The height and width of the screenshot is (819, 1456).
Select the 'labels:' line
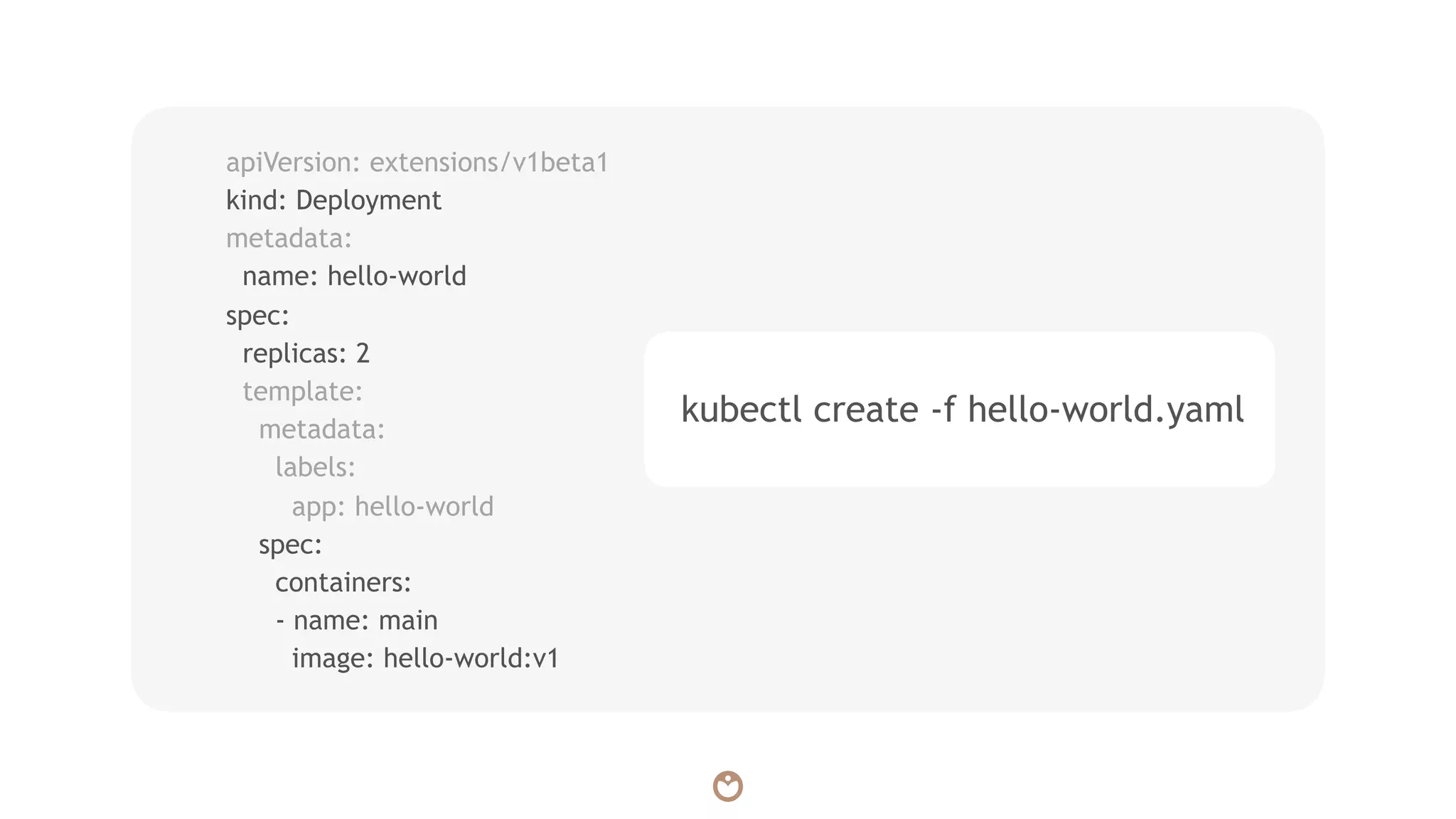tap(315, 467)
